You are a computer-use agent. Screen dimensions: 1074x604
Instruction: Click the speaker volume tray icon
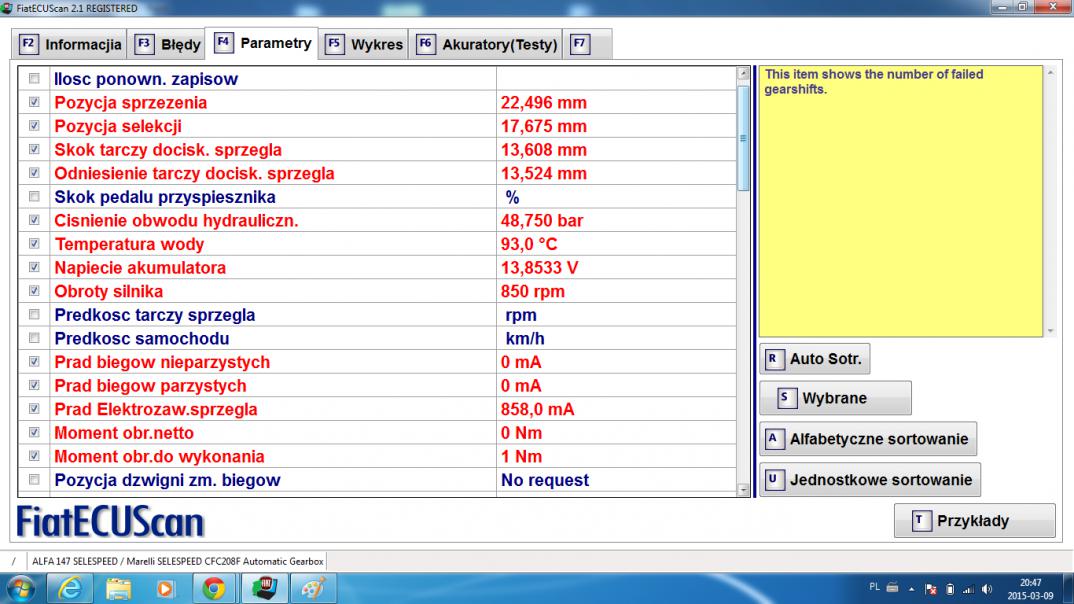click(x=989, y=588)
